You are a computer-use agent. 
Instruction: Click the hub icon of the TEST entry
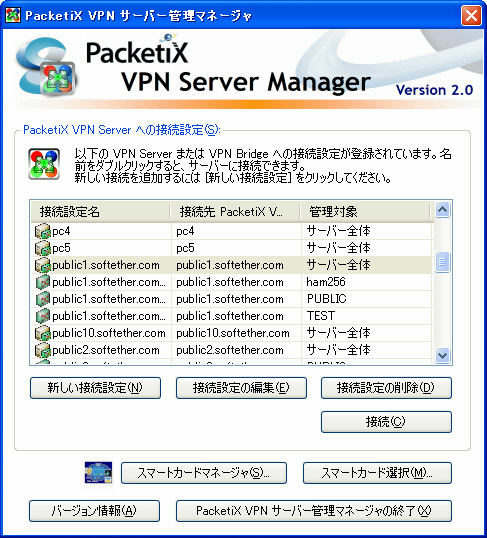click(x=43, y=316)
